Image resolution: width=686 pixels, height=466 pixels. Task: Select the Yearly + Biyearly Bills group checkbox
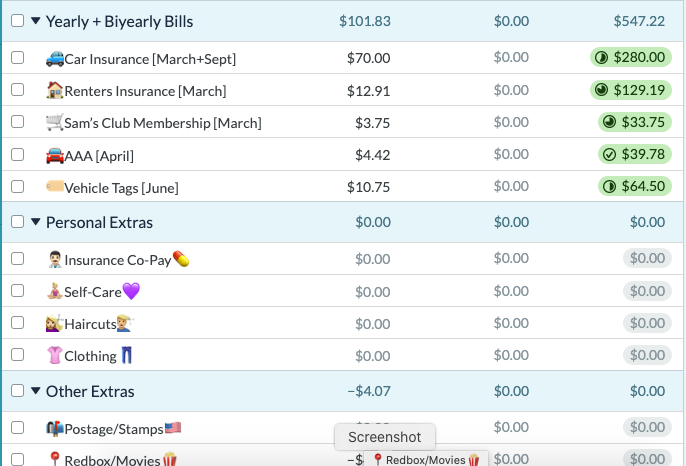point(18,21)
